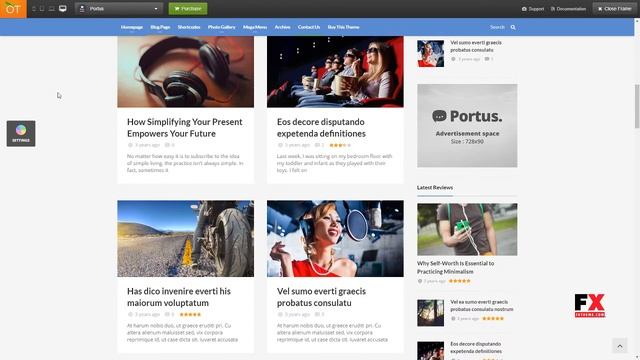Switch preview to desktop monitor view
The height and width of the screenshot is (360, 640).
[x=62, y=9]
